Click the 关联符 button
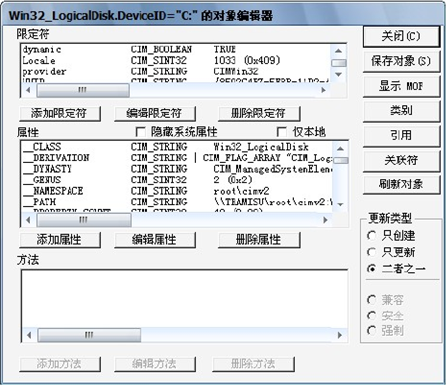This screenshot has width=446, height=385. click(x=401, y=160)
